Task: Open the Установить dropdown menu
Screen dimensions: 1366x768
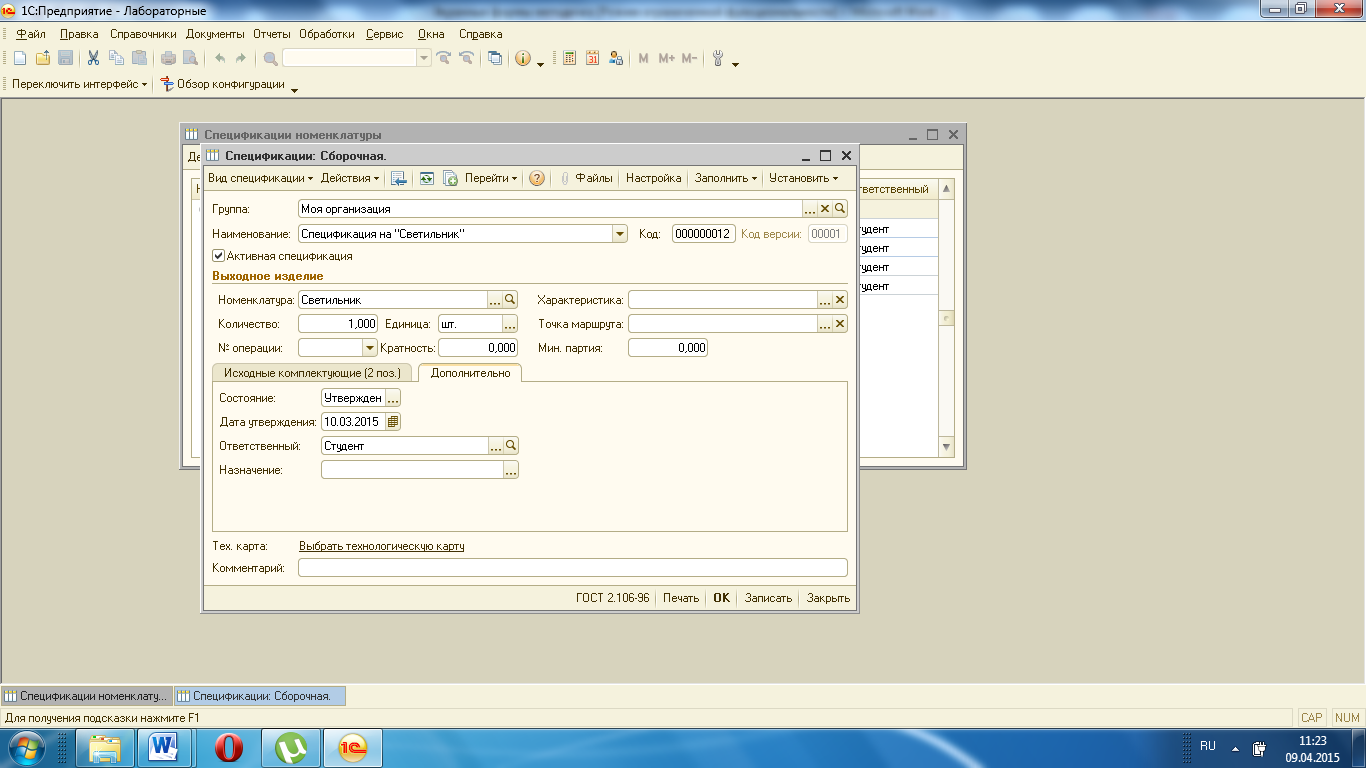Action: [x=804, y=178]
